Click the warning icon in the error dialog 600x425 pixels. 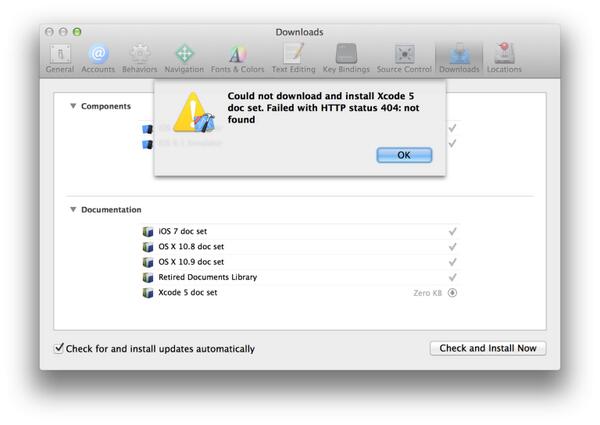[194, 112]
